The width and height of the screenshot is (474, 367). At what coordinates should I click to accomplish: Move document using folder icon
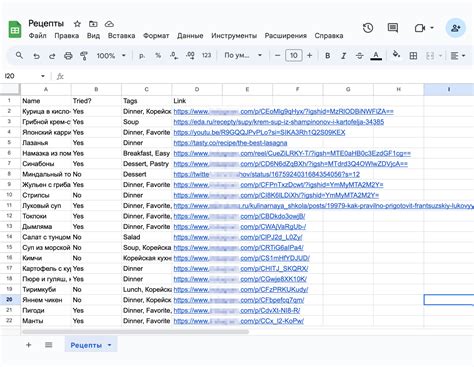point(93,24)
